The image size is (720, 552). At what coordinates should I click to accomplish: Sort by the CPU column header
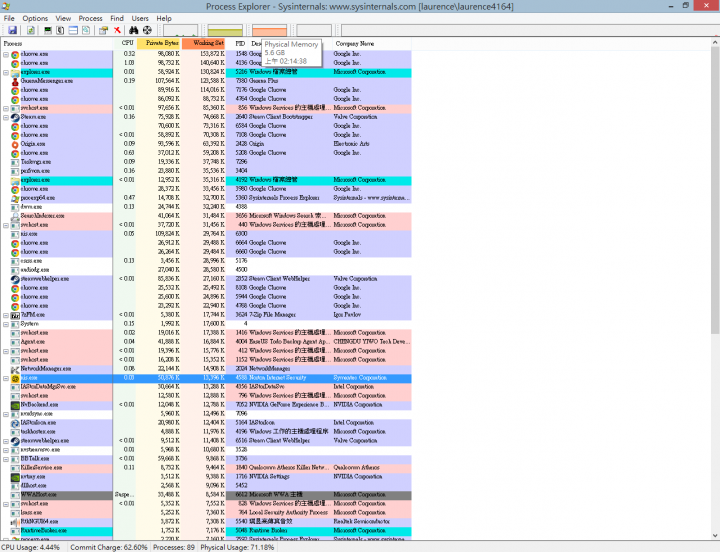(x=125, y=44)
